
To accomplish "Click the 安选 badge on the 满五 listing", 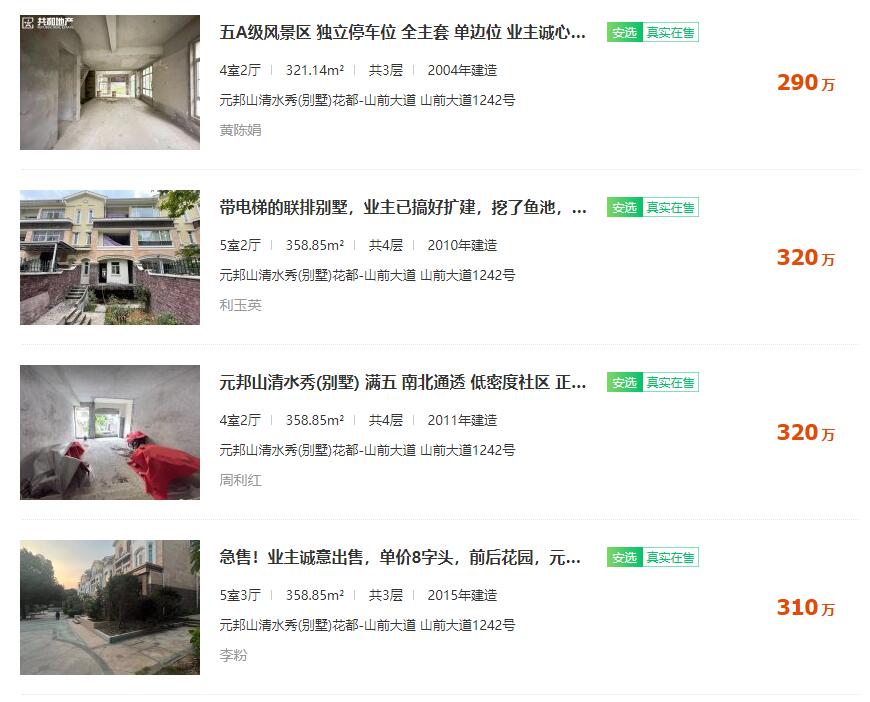I will [624, 382].
